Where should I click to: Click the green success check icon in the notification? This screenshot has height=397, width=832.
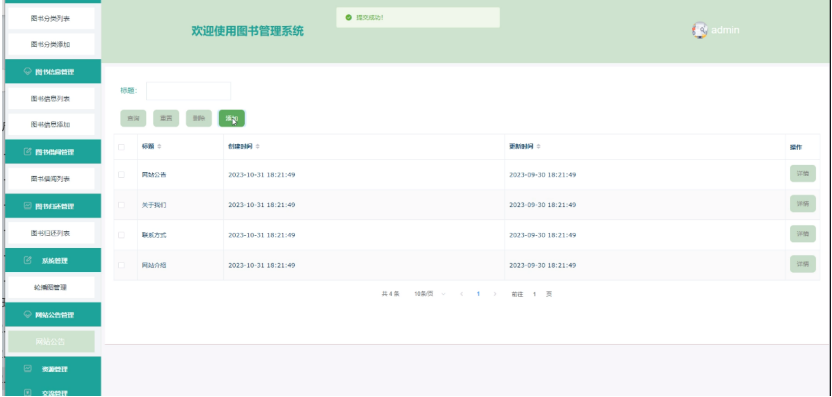[349, 18]
